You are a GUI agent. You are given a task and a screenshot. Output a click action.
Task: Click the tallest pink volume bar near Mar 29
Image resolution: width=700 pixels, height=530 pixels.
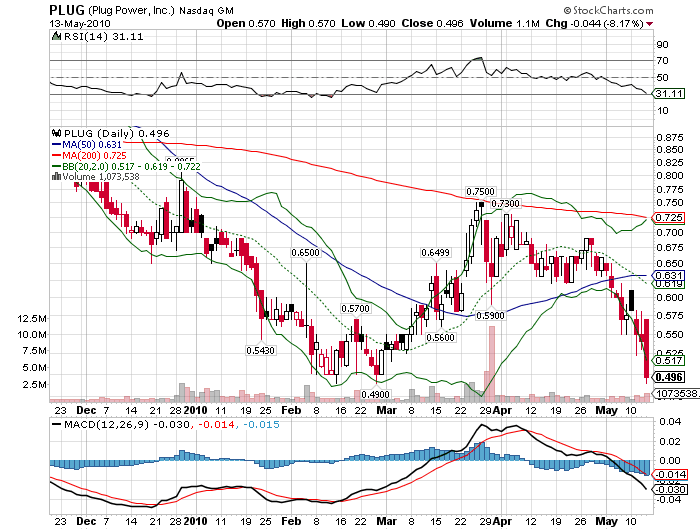(x=492, y=363)
